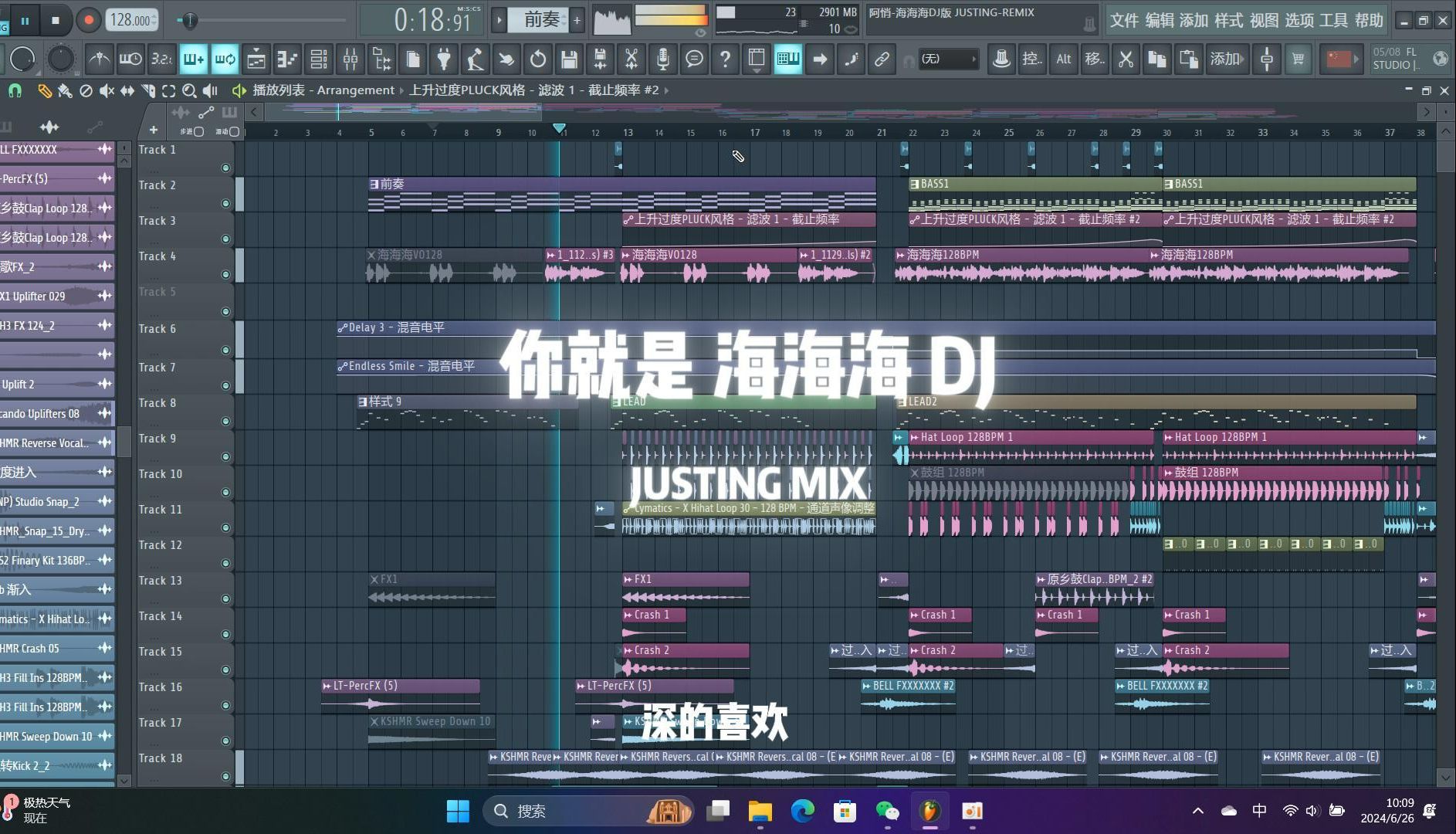Screen dimensions: 1456x834
Task: Open WeChat from the taskbar
Action: [x=887, y=811]
